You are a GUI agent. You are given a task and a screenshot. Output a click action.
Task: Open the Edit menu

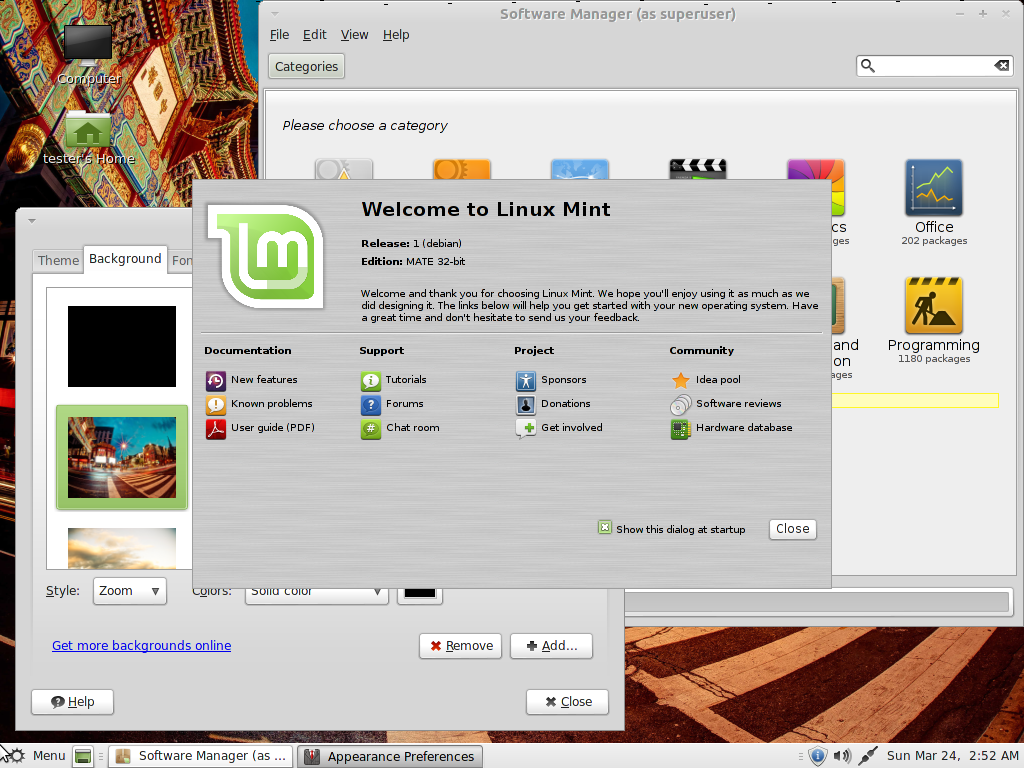click(314, 35)
